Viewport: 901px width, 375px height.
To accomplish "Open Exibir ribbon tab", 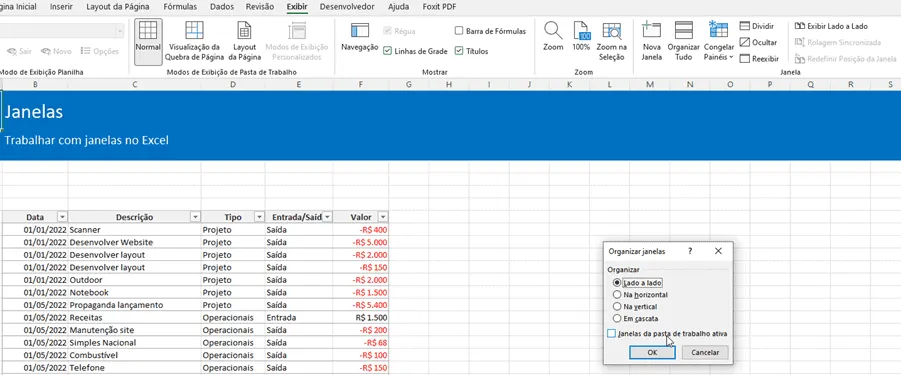I will (x=297, y=7).
